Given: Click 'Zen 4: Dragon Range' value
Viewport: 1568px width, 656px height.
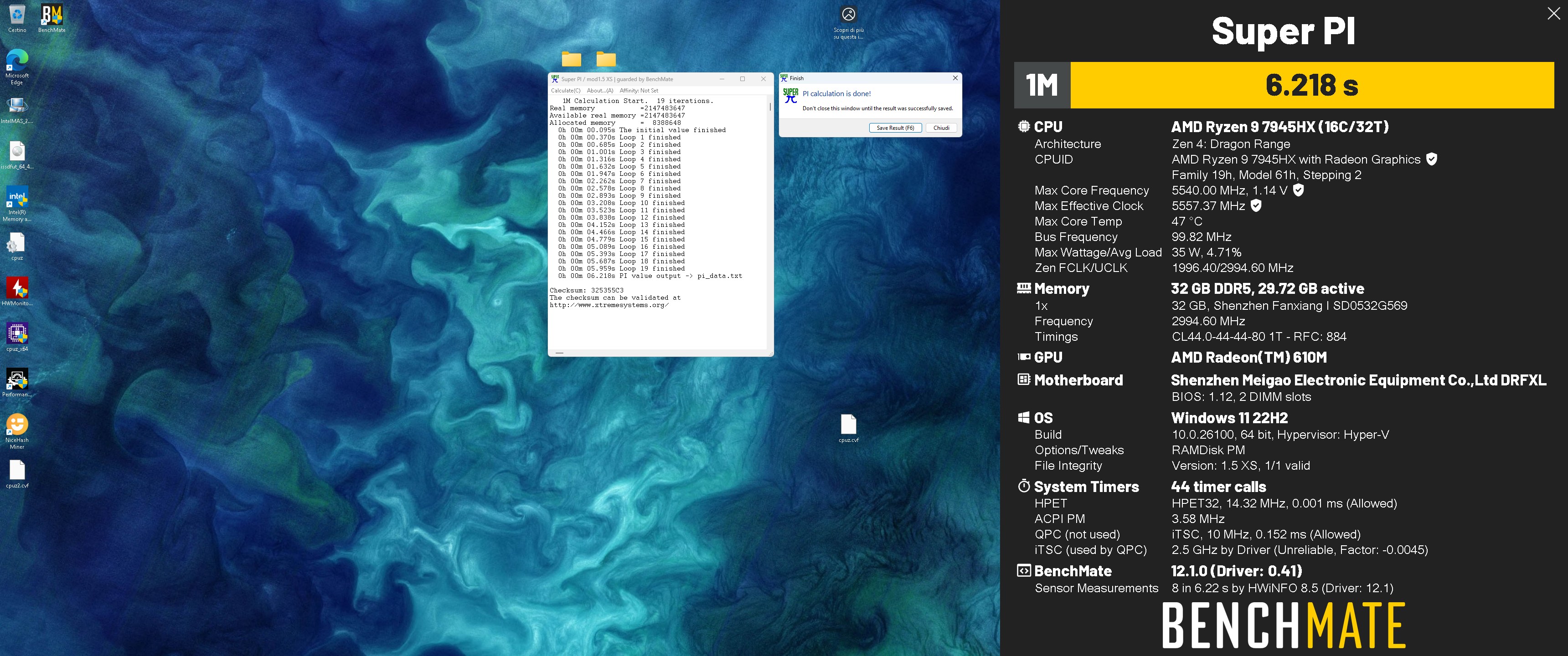Looking at the screenshot, I should point(1231,144).
